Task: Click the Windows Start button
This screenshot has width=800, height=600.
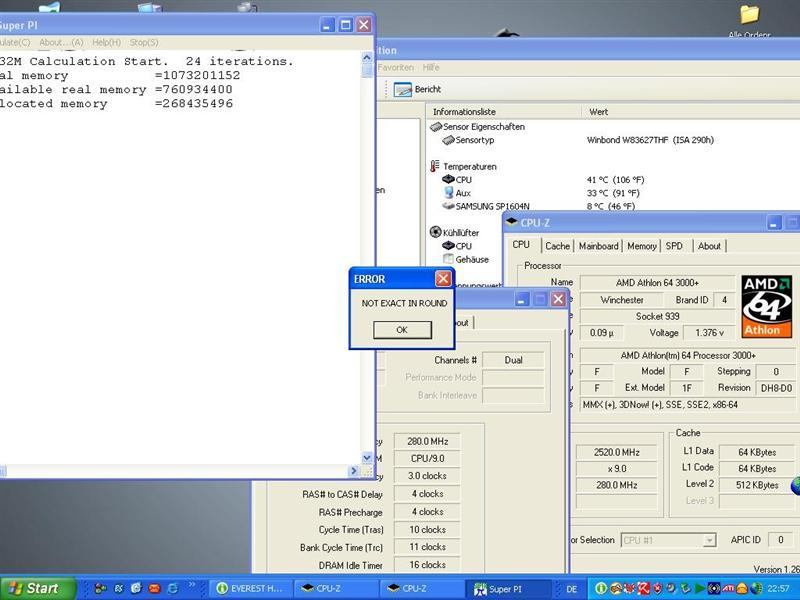Action: pyautogui.click(x=37, y=588)
